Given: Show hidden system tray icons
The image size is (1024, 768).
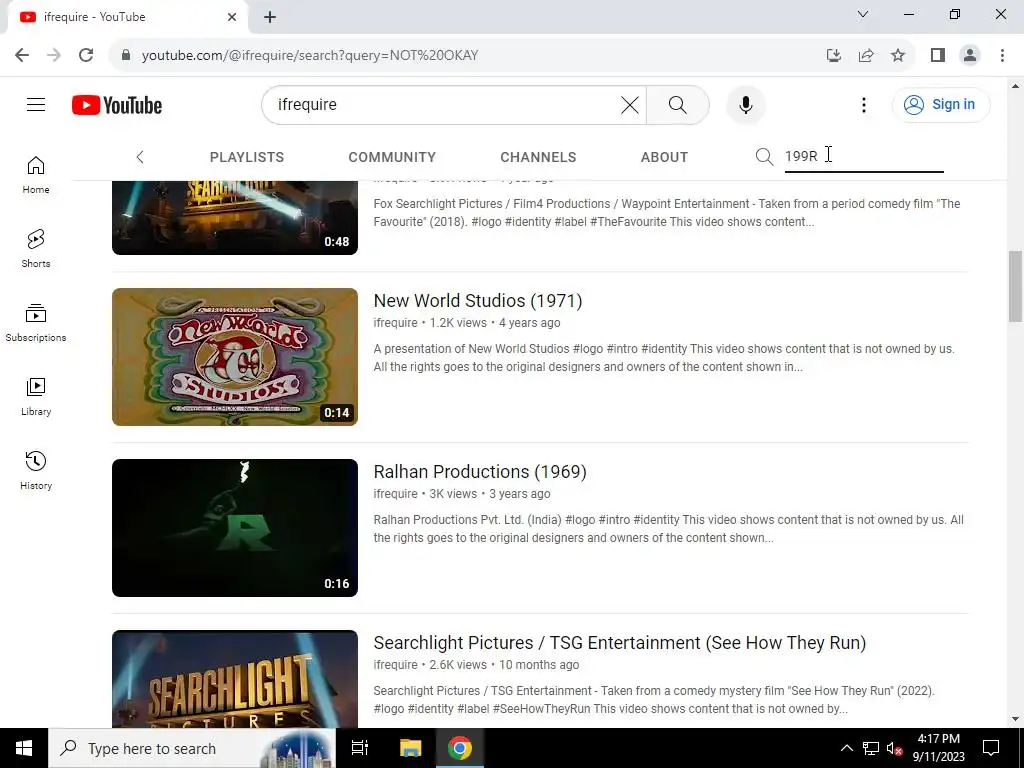Looking at the screenshot, I should [x=846, y=748].
